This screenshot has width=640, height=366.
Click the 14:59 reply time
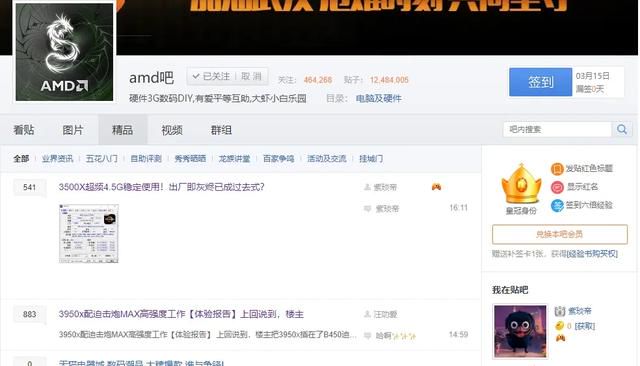(458, 335)
